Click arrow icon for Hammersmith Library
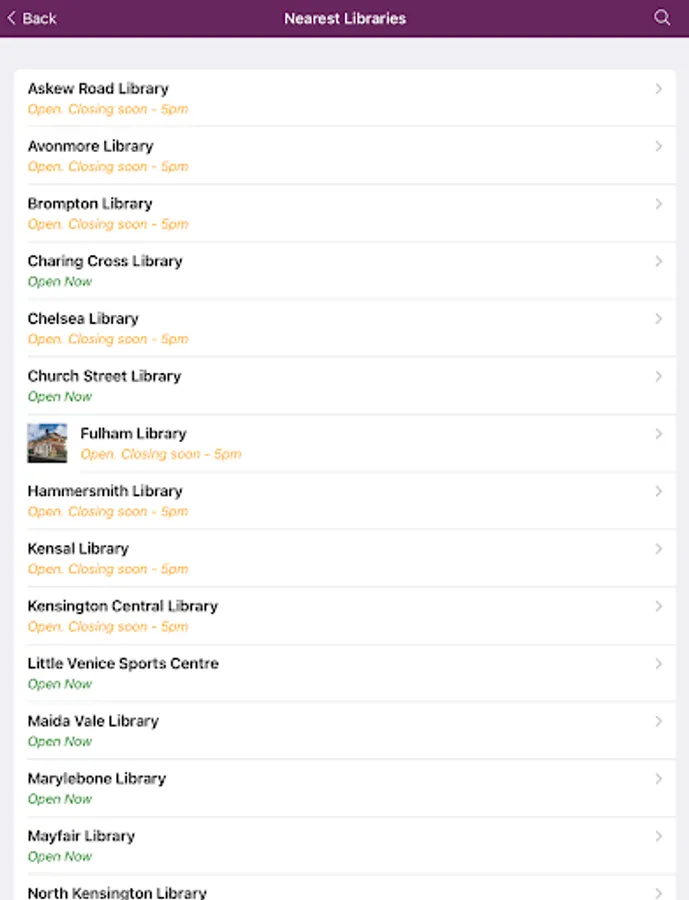This screenshot has height=900, width=689. [658, 491]
